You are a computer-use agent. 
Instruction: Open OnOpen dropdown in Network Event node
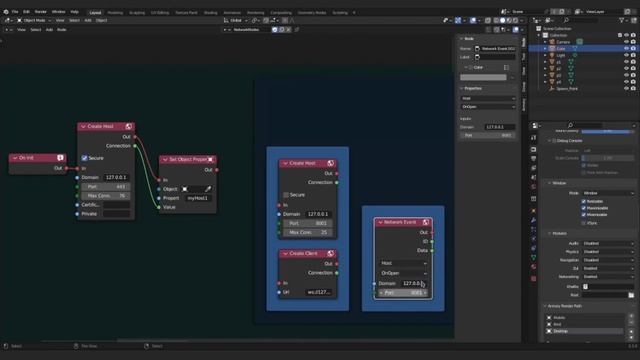pyautogui.click(x=403, y=273)
